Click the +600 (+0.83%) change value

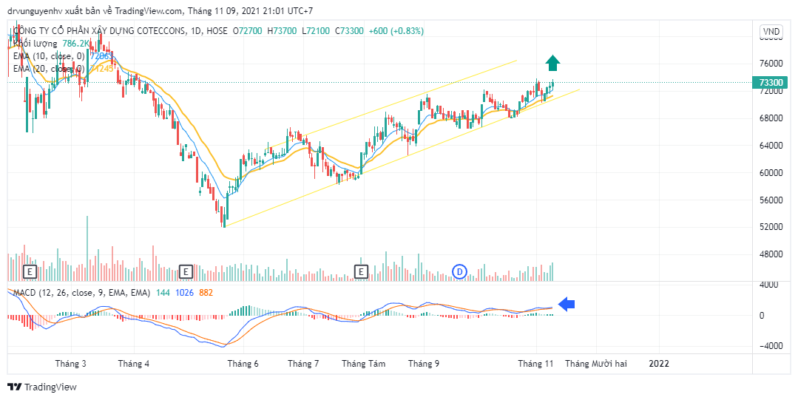[x=395, y=31]
